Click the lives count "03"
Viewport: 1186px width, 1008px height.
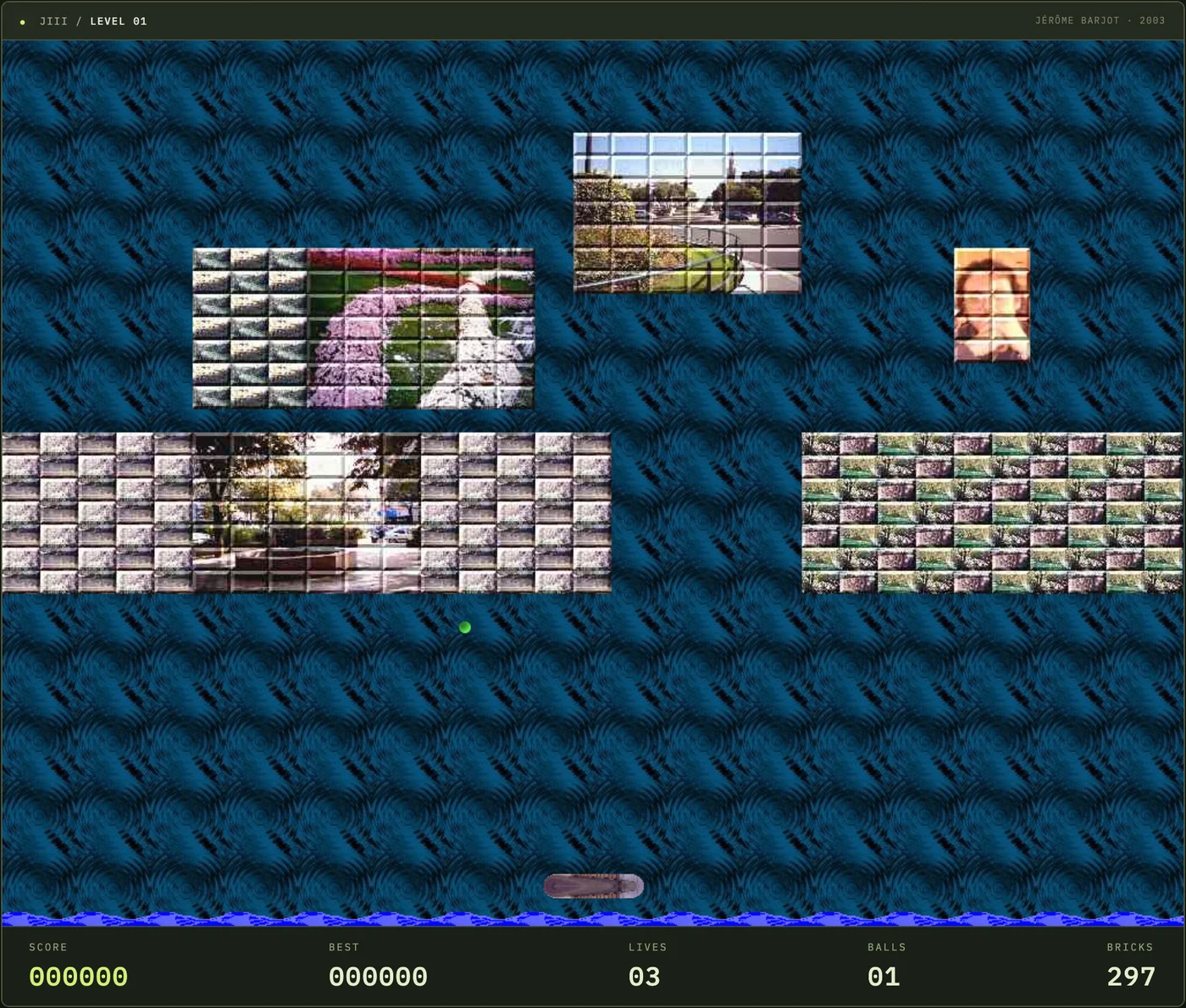point(645,977)
